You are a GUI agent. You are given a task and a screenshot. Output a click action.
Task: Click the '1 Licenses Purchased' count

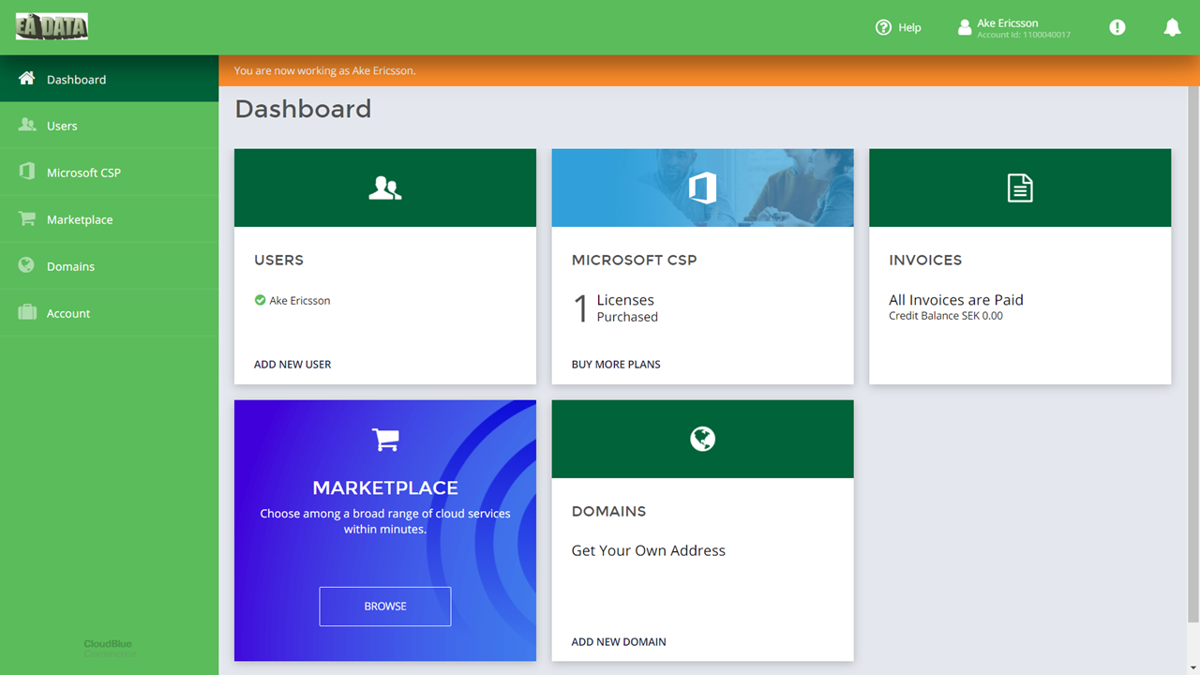point(615,308)
